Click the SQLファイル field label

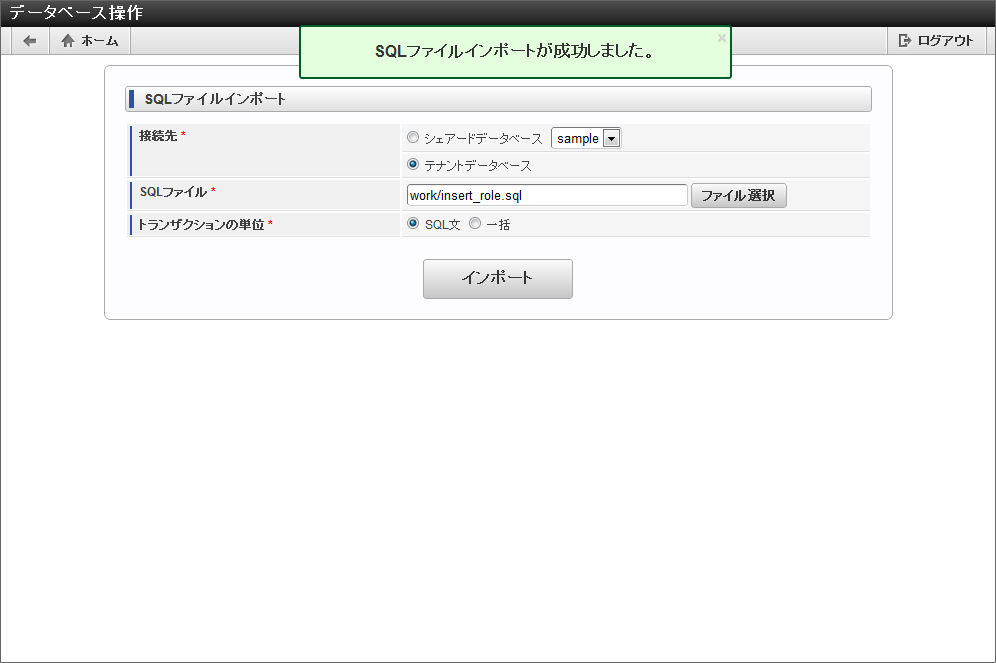(x=173, y=191)
